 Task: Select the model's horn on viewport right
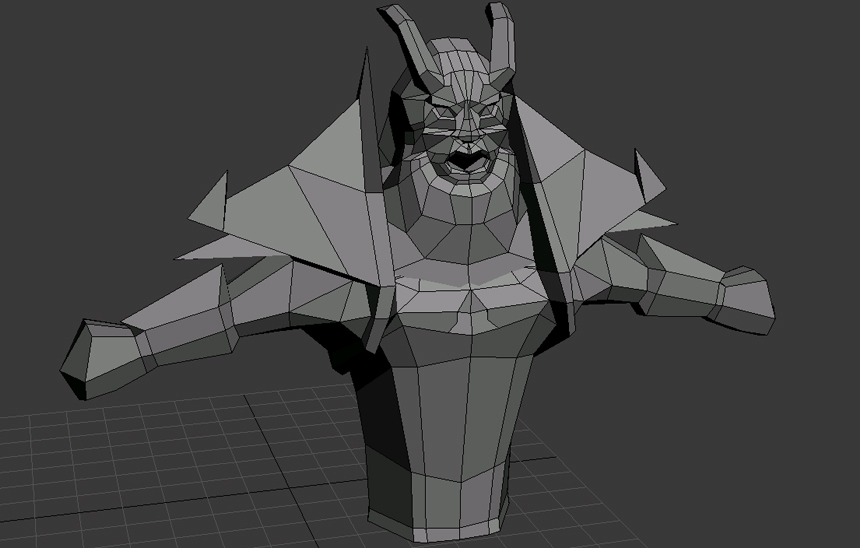click(x=503, y=39)
